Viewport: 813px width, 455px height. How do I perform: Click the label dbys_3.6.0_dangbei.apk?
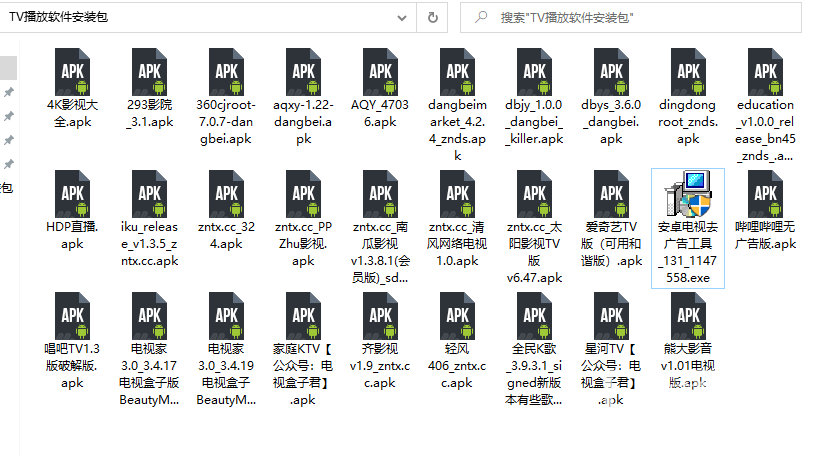pos(611,122)
